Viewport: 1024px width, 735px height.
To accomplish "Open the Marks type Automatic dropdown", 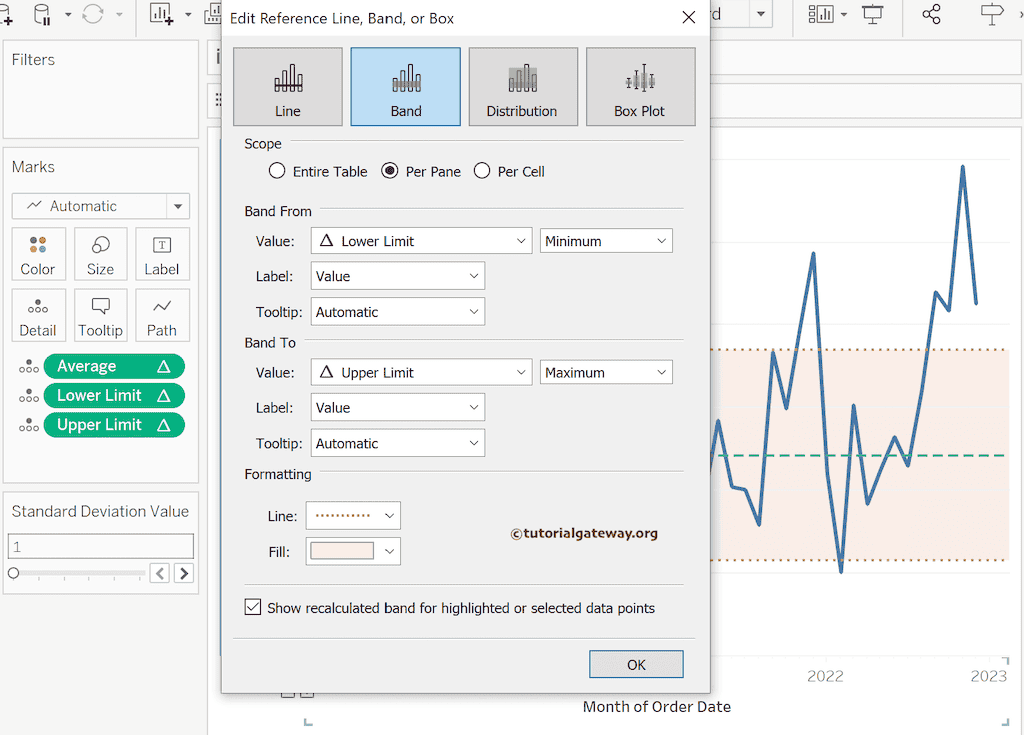I will (100, 206).
